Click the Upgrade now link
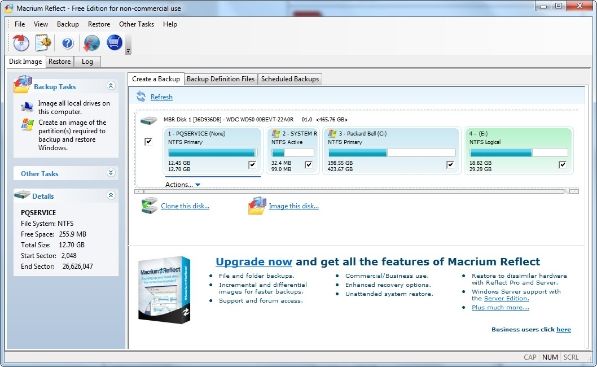Viewport: 597px width, 367px height. tap(254, 262)
